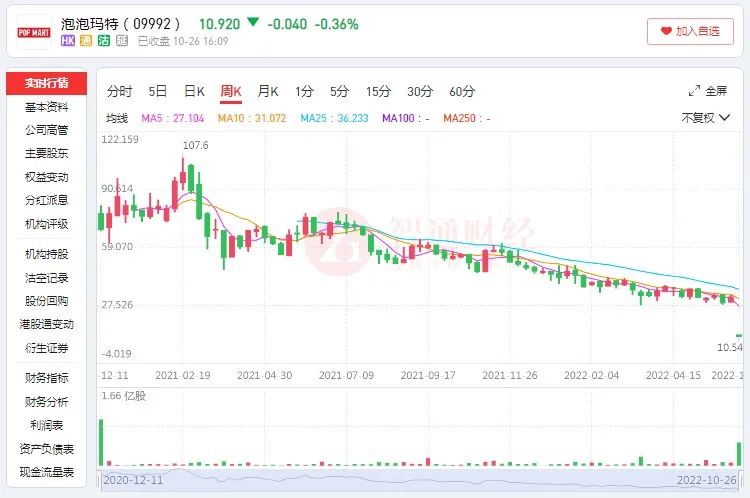Open 分红派息 in the sidebar
The image size is (750, 498).
tap(46, 200)
